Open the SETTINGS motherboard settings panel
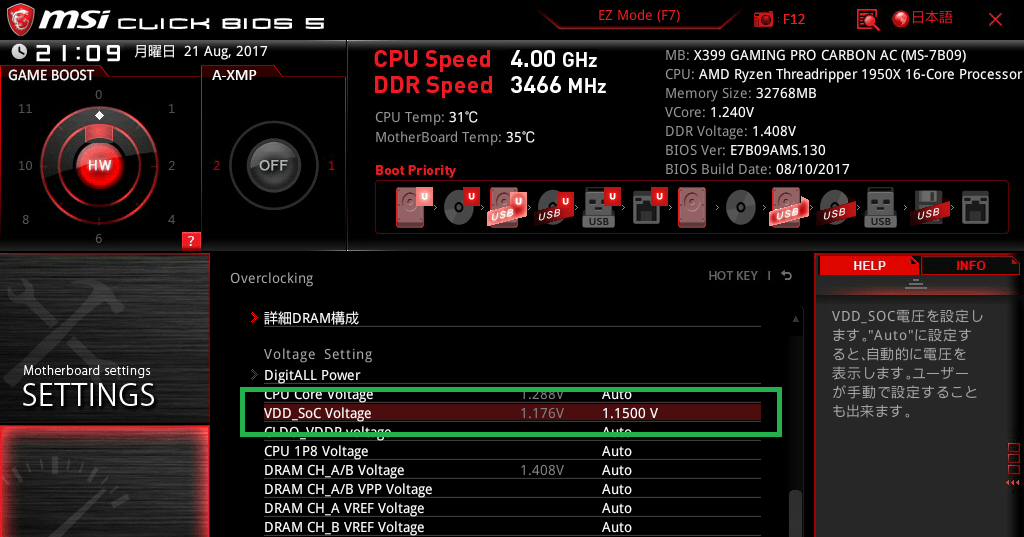 [x=104, y=338]
